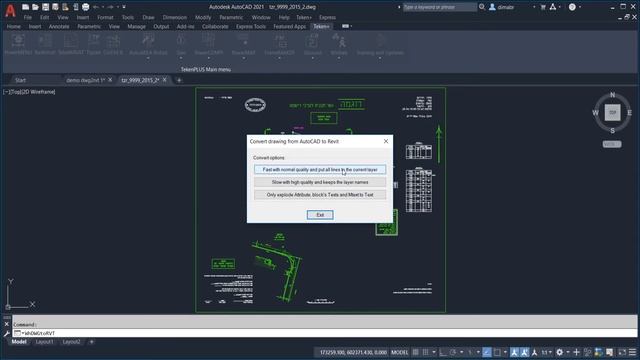Click the command line input field
Viewport: 640px width, 360px height.
(324, 333)
